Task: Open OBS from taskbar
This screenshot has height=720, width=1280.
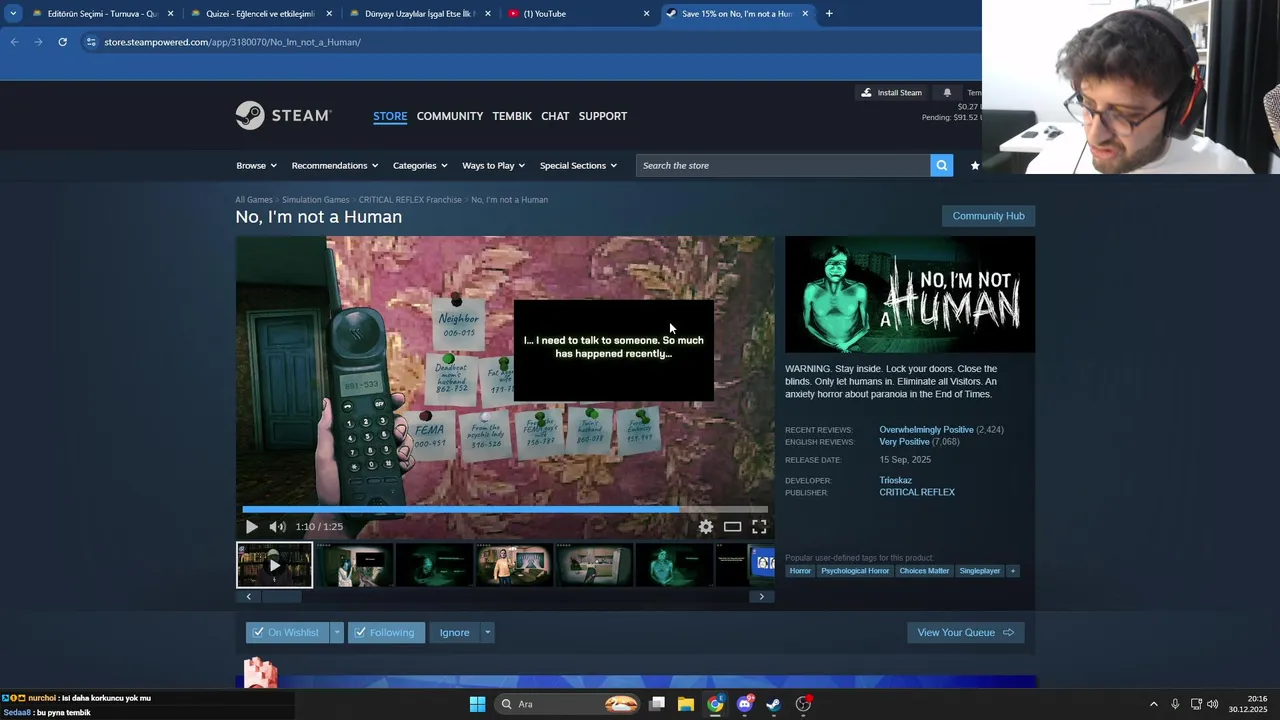Action: pyautogui.click(x=803, y=704)
